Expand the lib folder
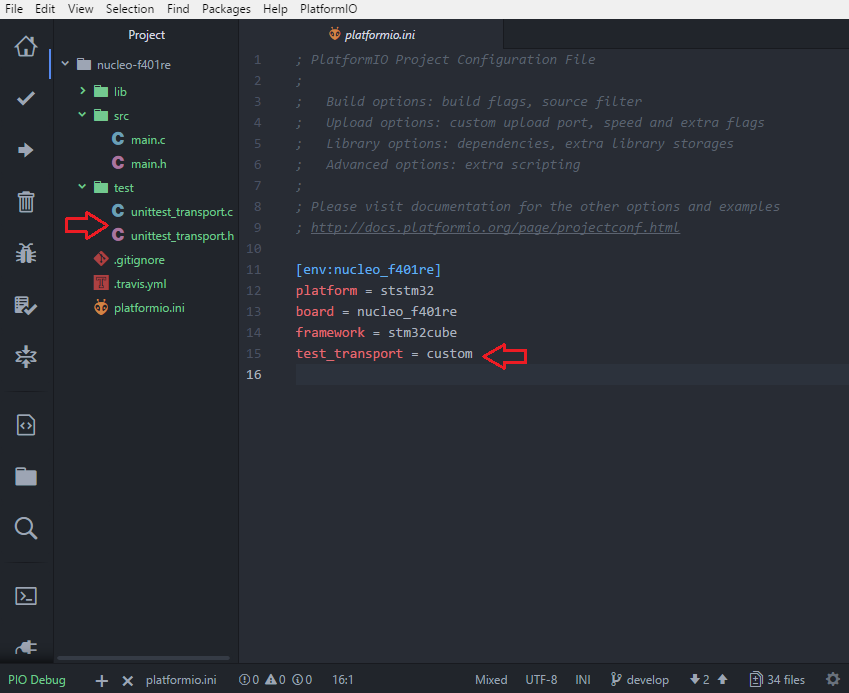 pyautogui.click(x=82, y=90)
